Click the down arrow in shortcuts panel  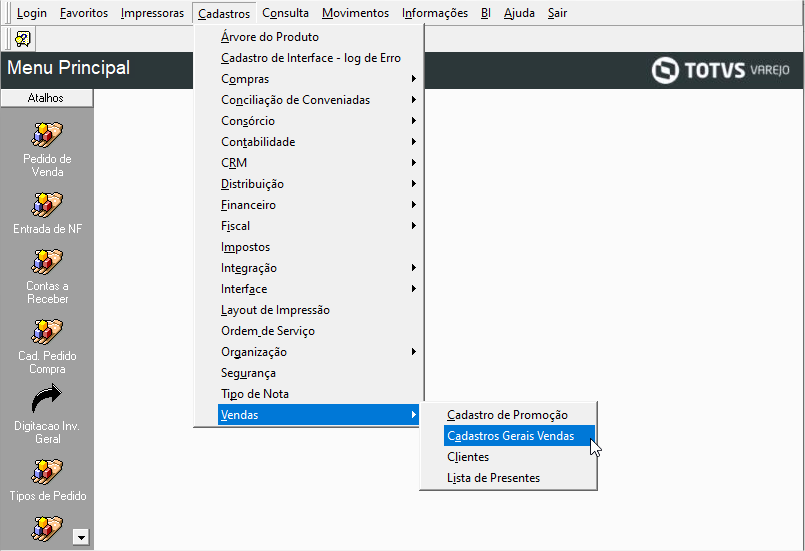coord(81,537)
